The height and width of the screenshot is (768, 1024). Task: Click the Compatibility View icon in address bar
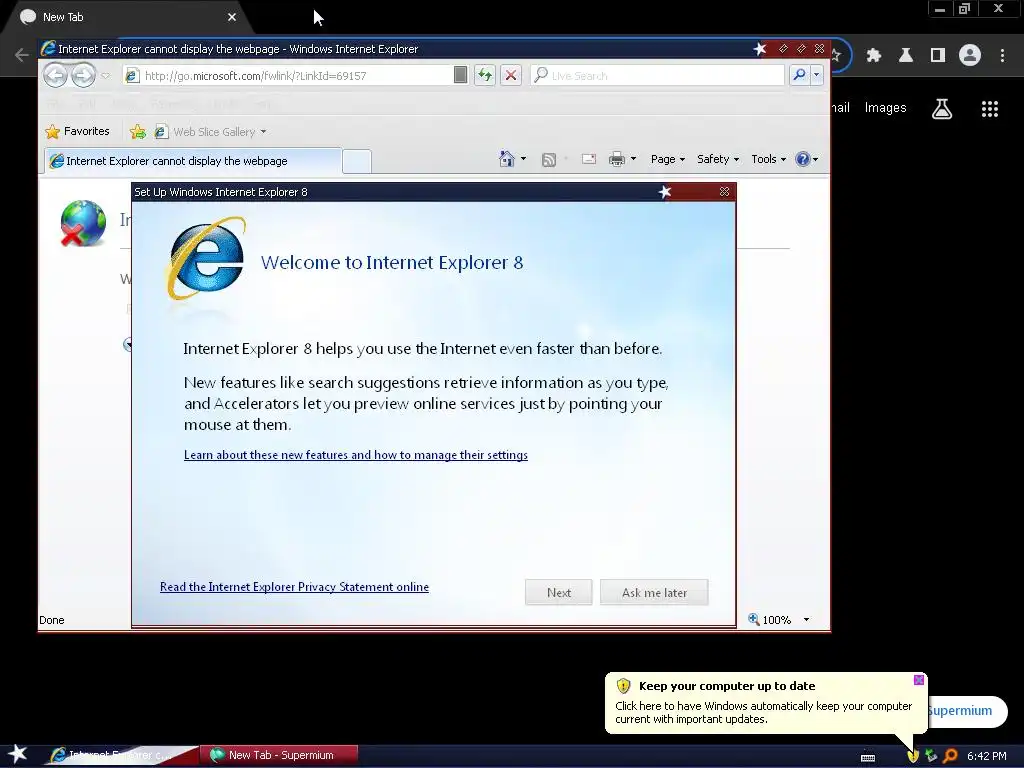(460, 75)
